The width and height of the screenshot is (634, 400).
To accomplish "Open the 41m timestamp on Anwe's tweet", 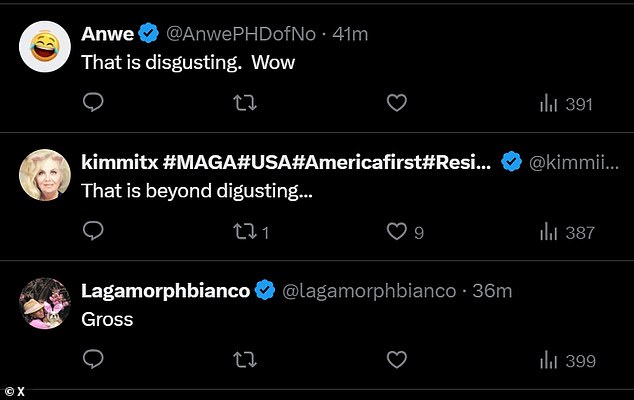I will [x=351, y=34].
